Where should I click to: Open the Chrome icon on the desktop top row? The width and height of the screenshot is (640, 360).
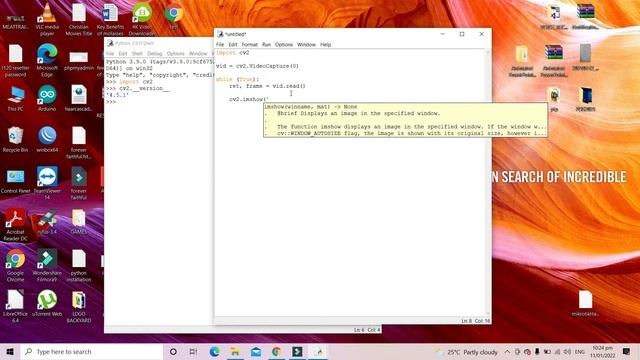(174, 16)
